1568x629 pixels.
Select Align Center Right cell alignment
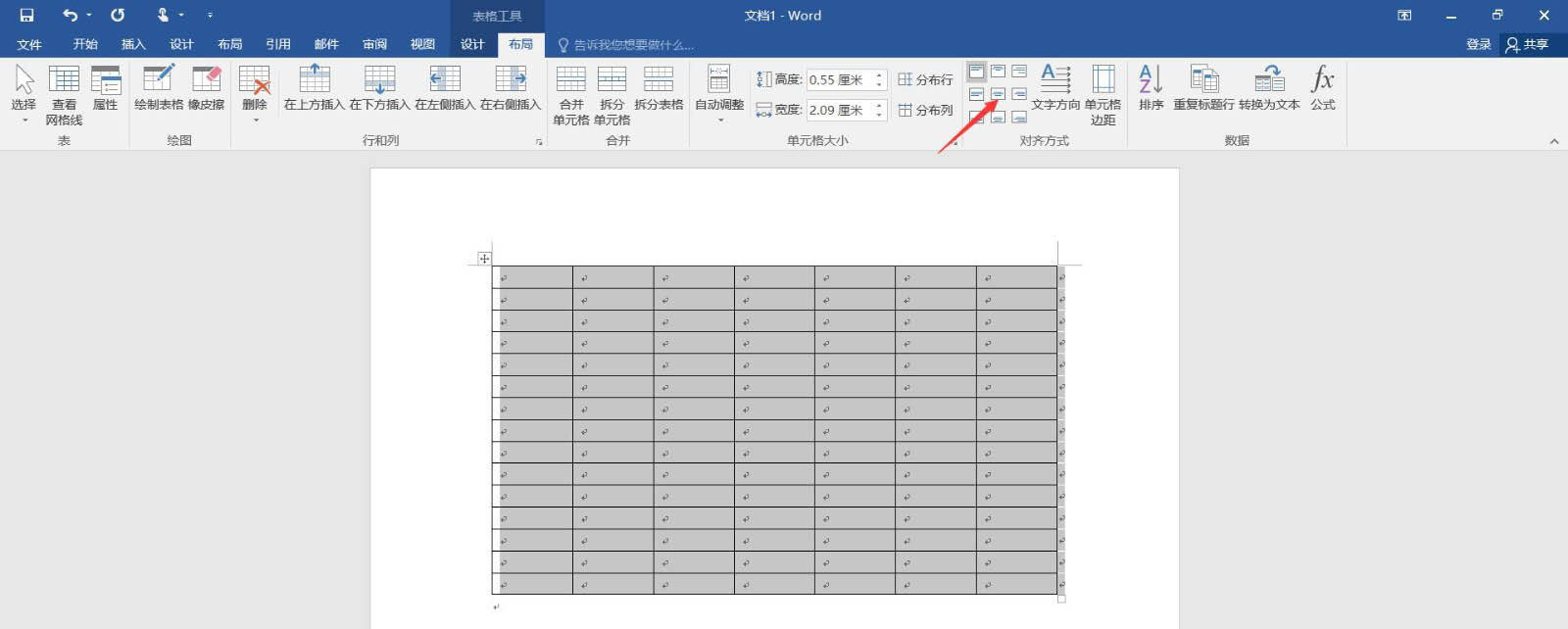(x=1019, y=94)
